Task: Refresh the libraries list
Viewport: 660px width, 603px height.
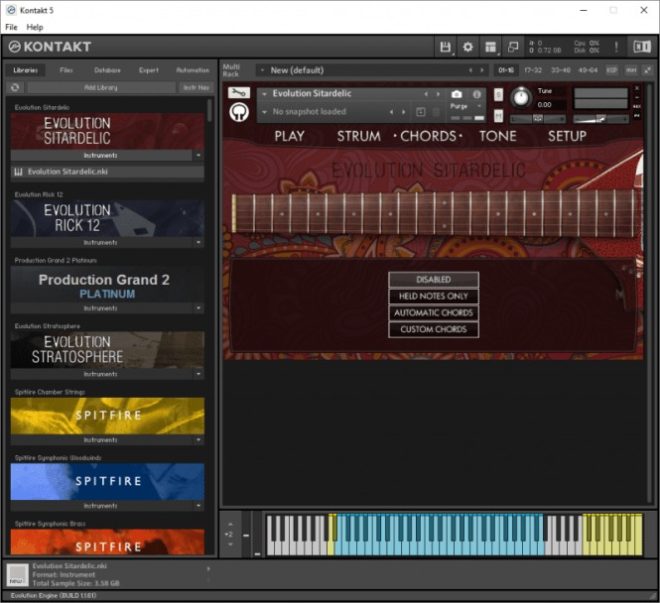Action: 15,88
